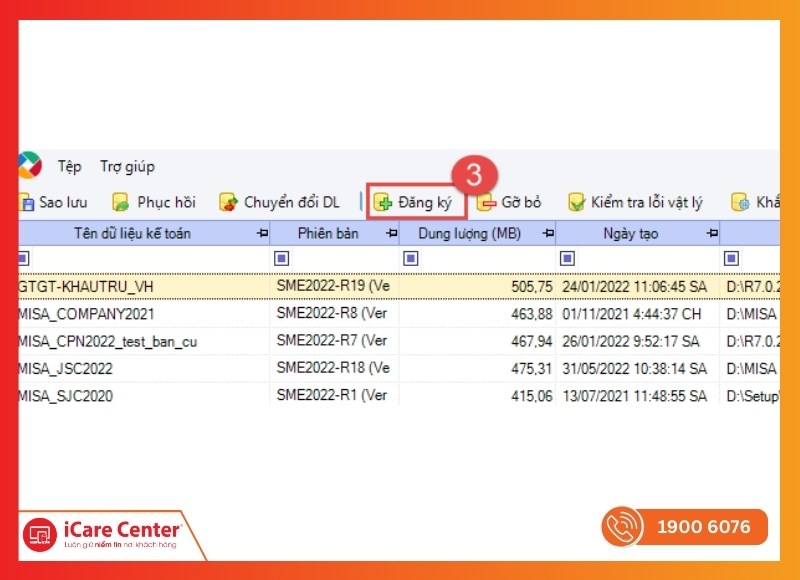The height and width of the screenshot is (580, 800).
Task: Click version cell SME2022-R1
Action: point(332,395)
